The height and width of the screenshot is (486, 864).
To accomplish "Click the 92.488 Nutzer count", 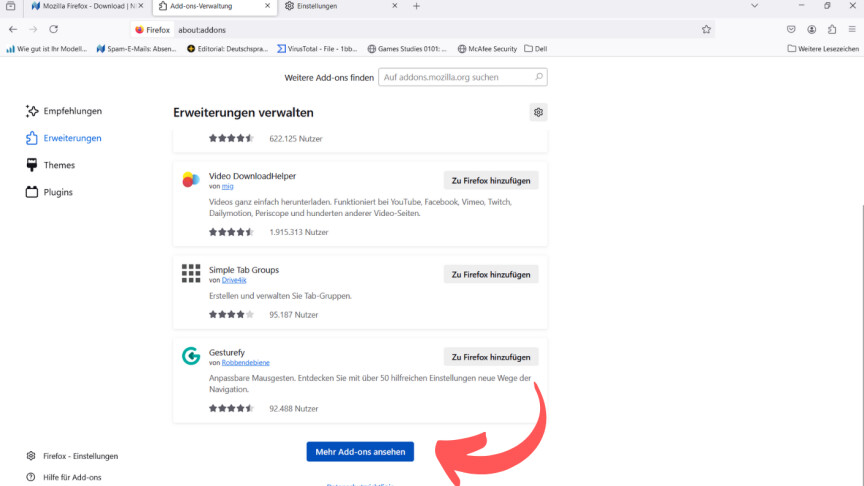I will coord(294,408).
